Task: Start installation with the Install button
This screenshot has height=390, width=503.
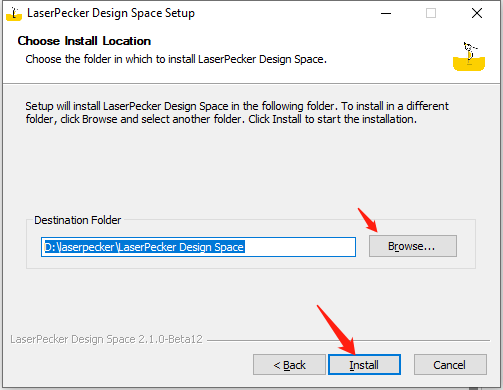Action: point(364,365)
